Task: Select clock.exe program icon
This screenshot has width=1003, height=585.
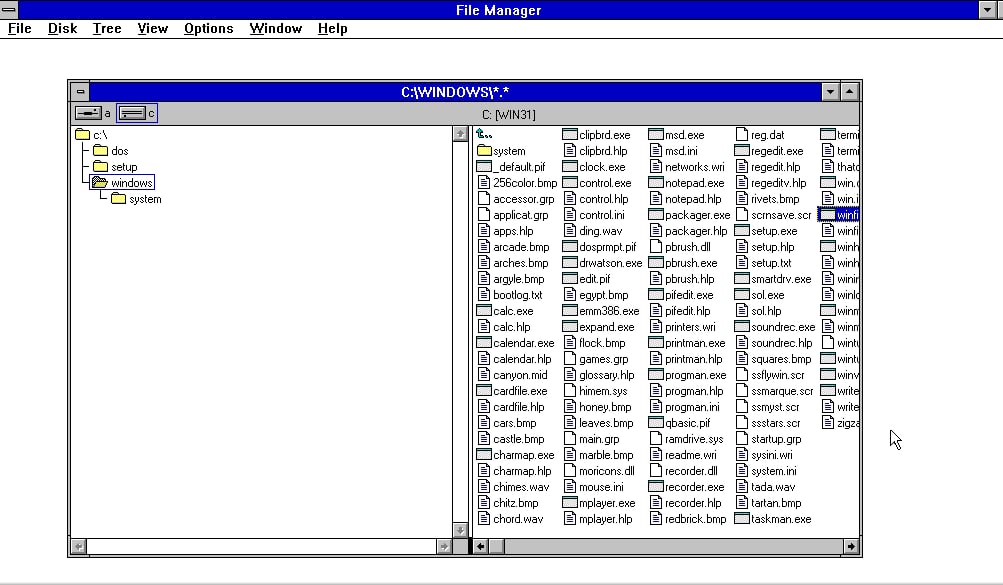Action: click(x=569, y=167)
